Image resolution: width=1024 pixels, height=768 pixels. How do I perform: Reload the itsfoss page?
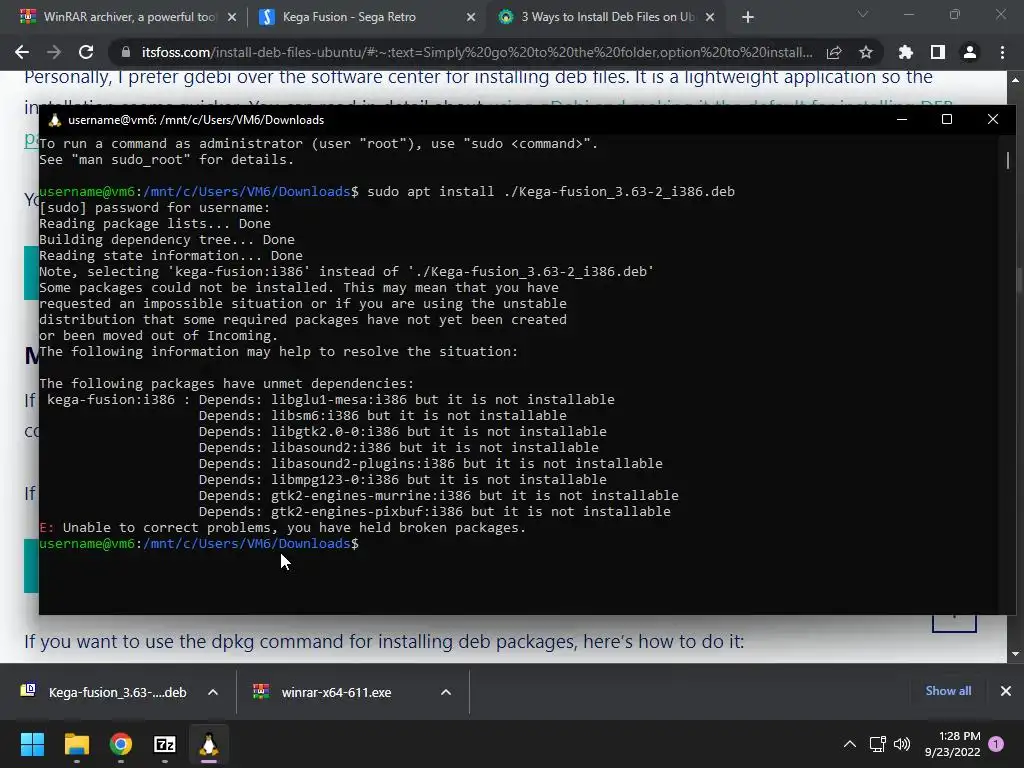86,52
